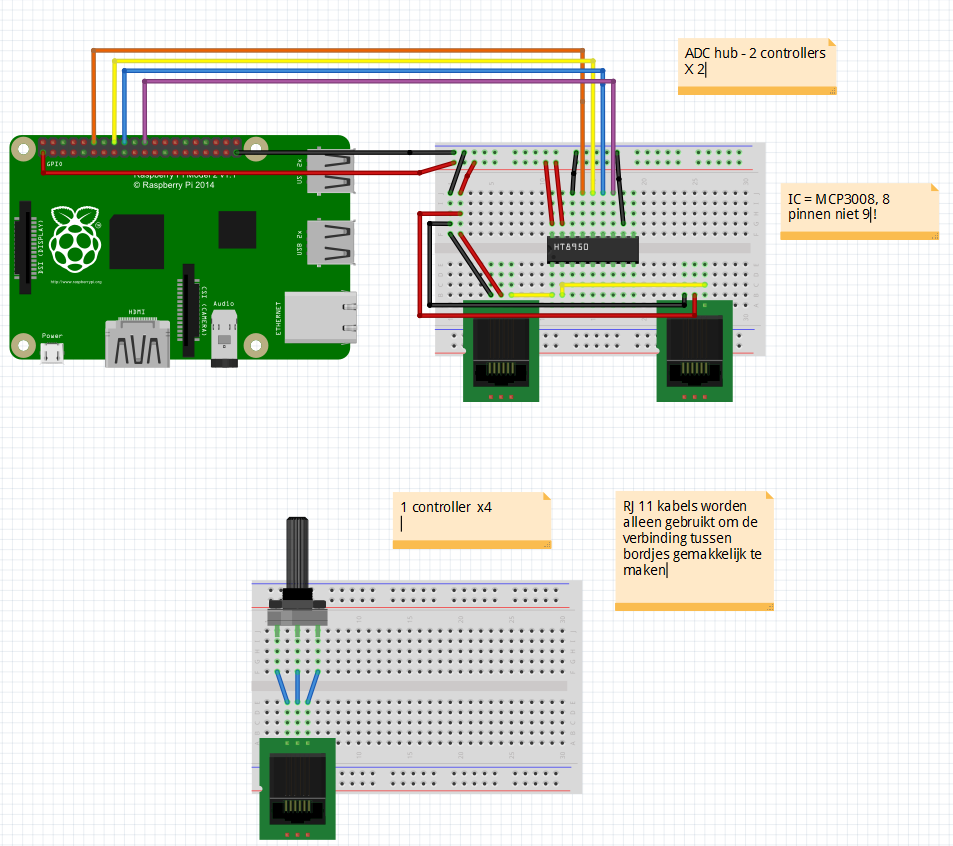This screenshot has width=953, height=846.
Task: Click the GPIO pin header on the Raspberry Pi
Action: pos(140,149)
